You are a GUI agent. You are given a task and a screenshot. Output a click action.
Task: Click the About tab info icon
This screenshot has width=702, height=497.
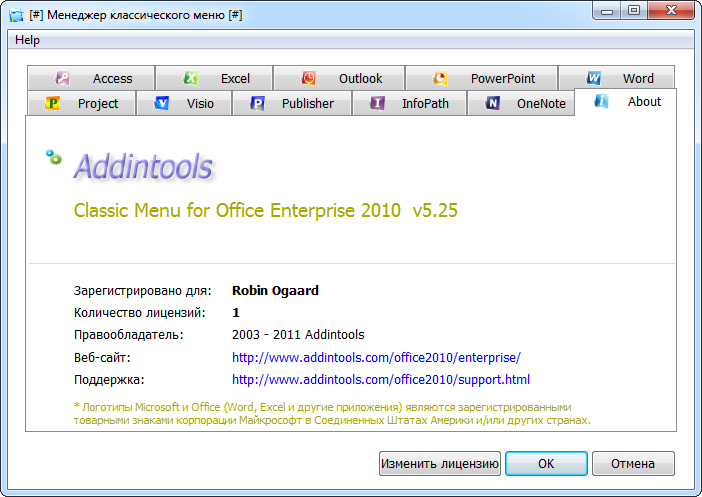pos(601,101)
